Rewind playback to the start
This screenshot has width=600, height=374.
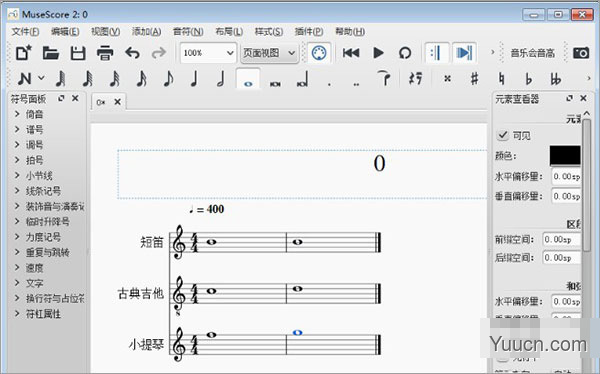click(351, 53)
